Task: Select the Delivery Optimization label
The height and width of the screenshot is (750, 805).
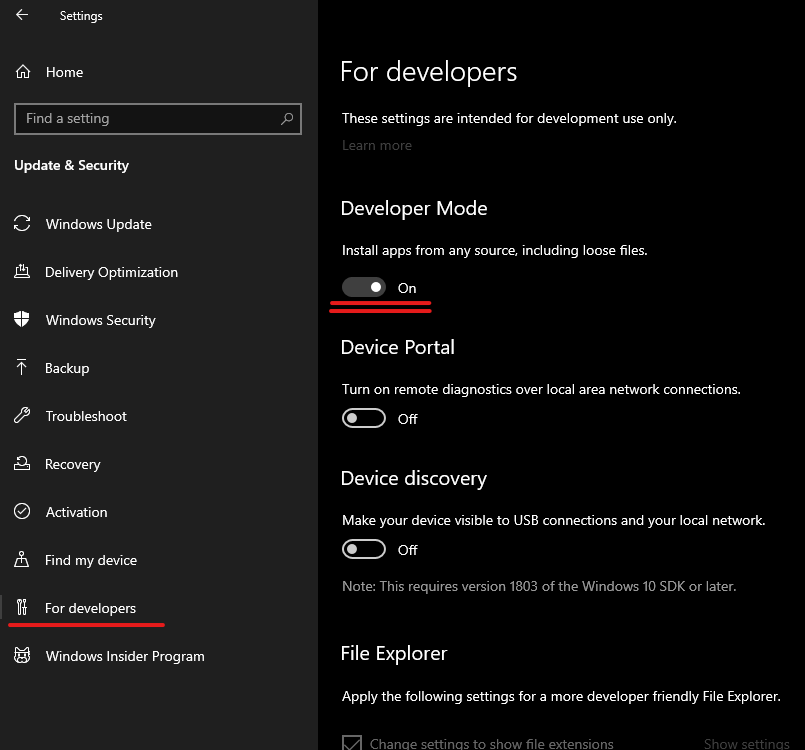Action: coord(111,272)
